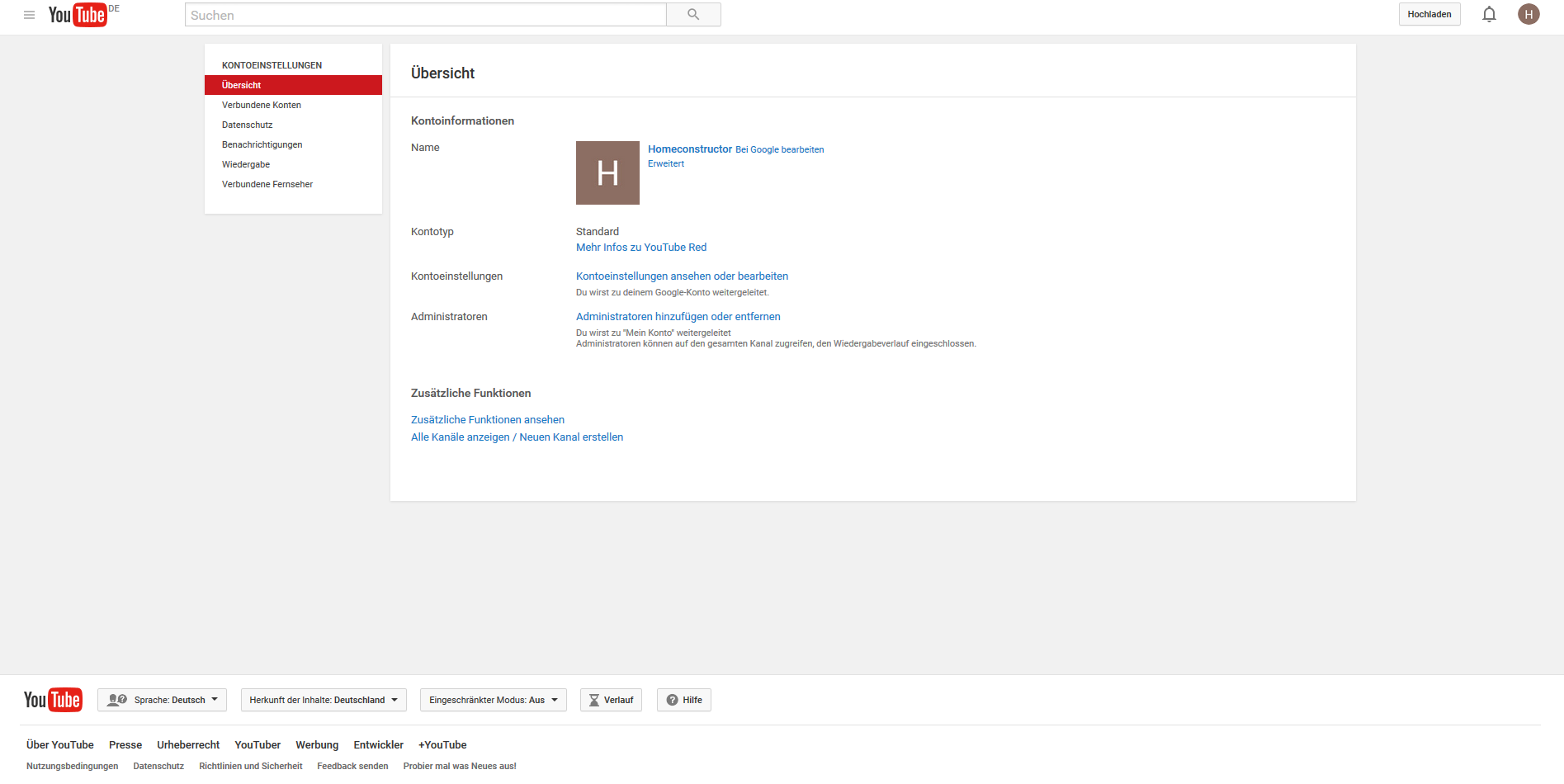Open +YouTube footer link

(x=442, y=745)
